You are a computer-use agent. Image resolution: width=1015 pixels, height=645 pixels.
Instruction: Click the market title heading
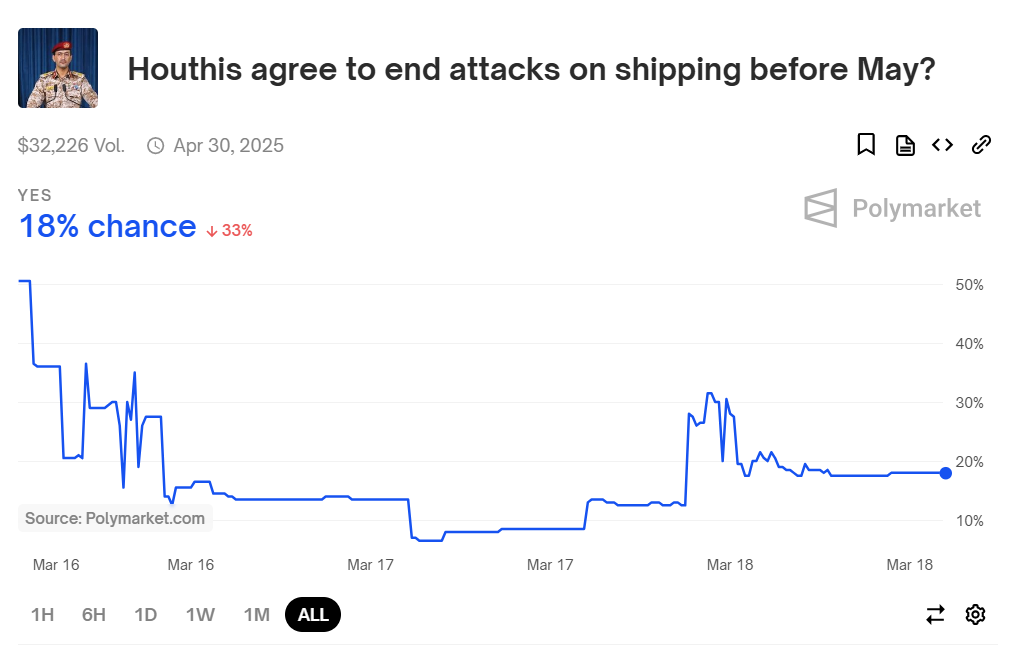531,69
